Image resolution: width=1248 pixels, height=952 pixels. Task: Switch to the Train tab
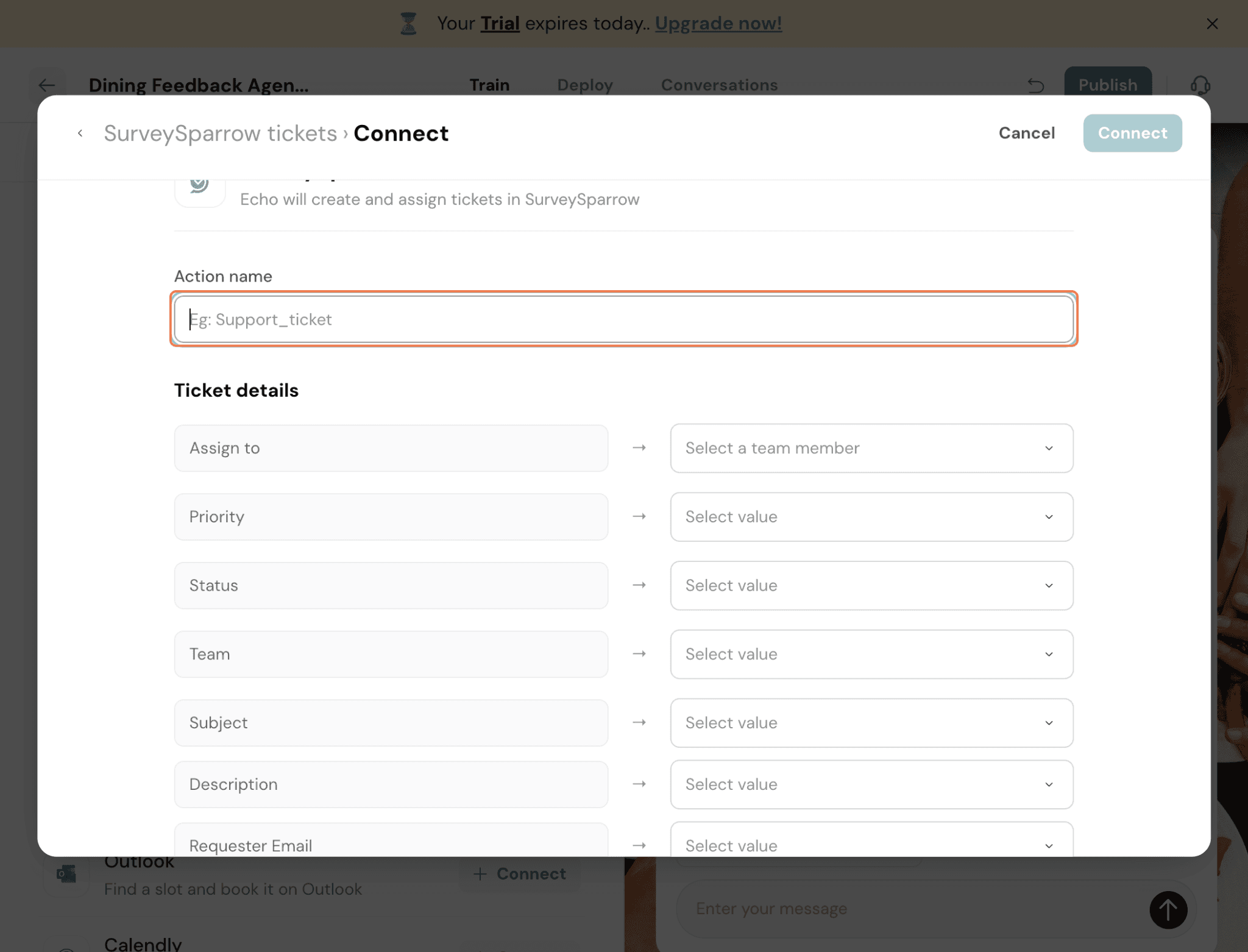point(489,85)
